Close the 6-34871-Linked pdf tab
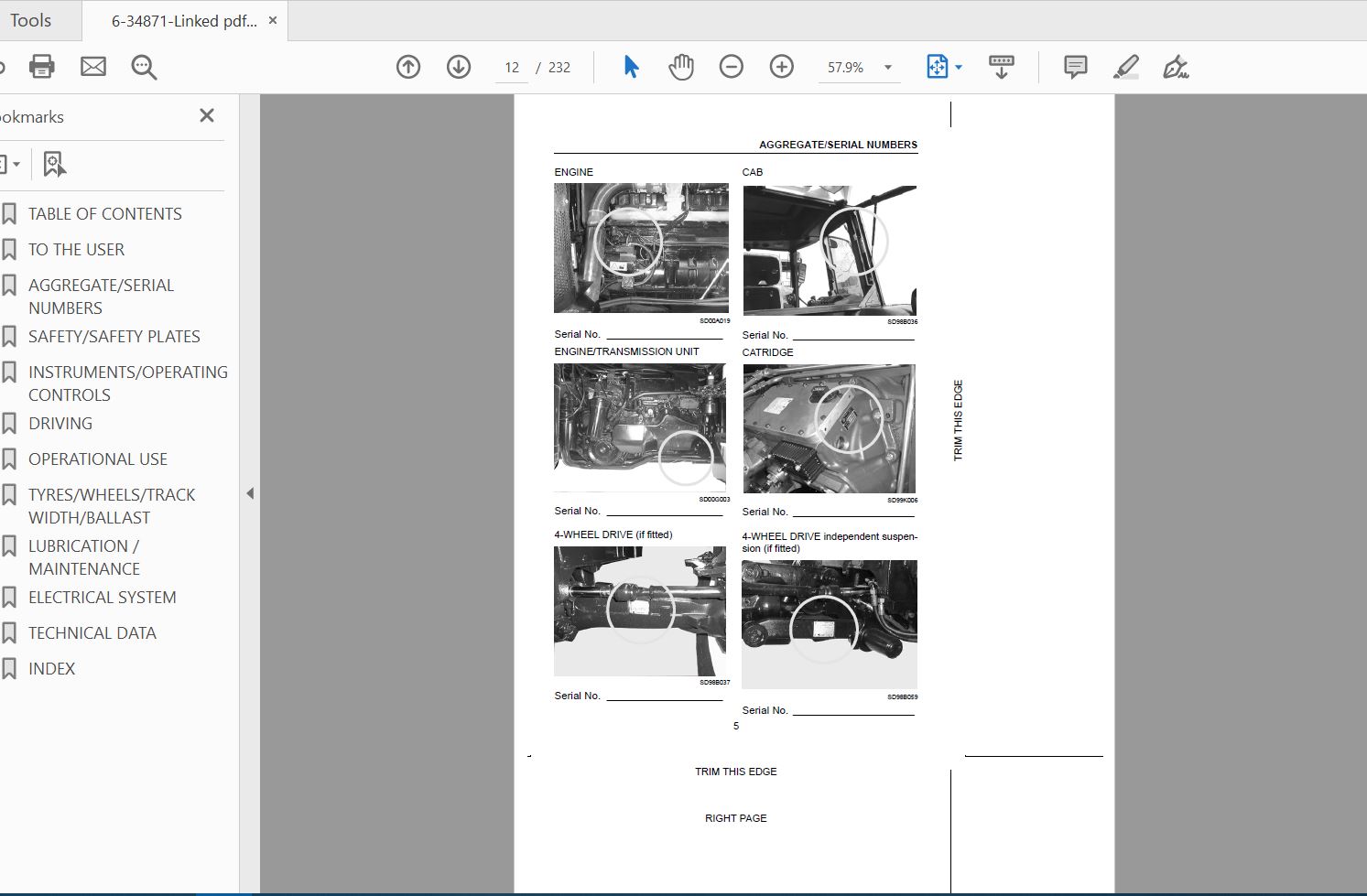 (273, 20)
